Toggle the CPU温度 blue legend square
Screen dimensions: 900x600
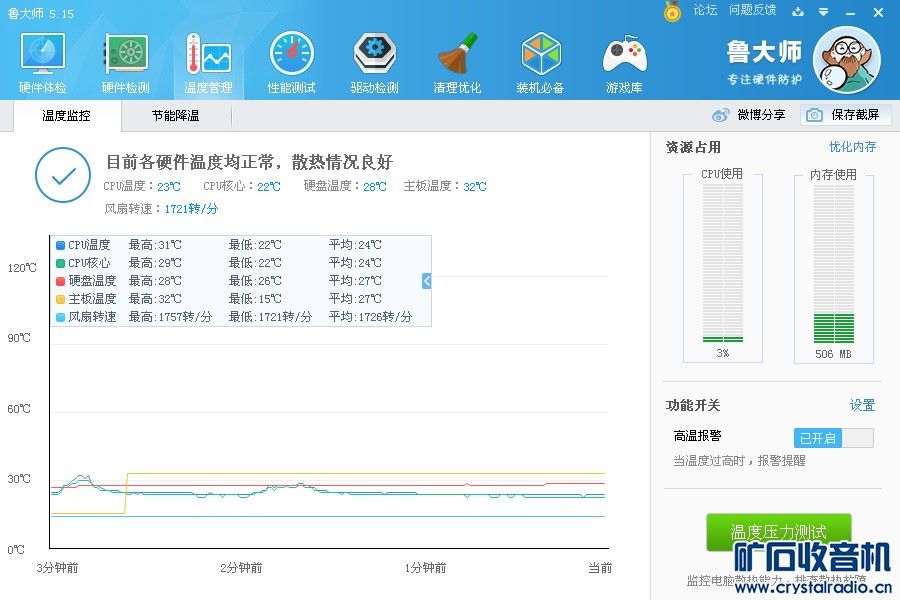pos(60,245)
